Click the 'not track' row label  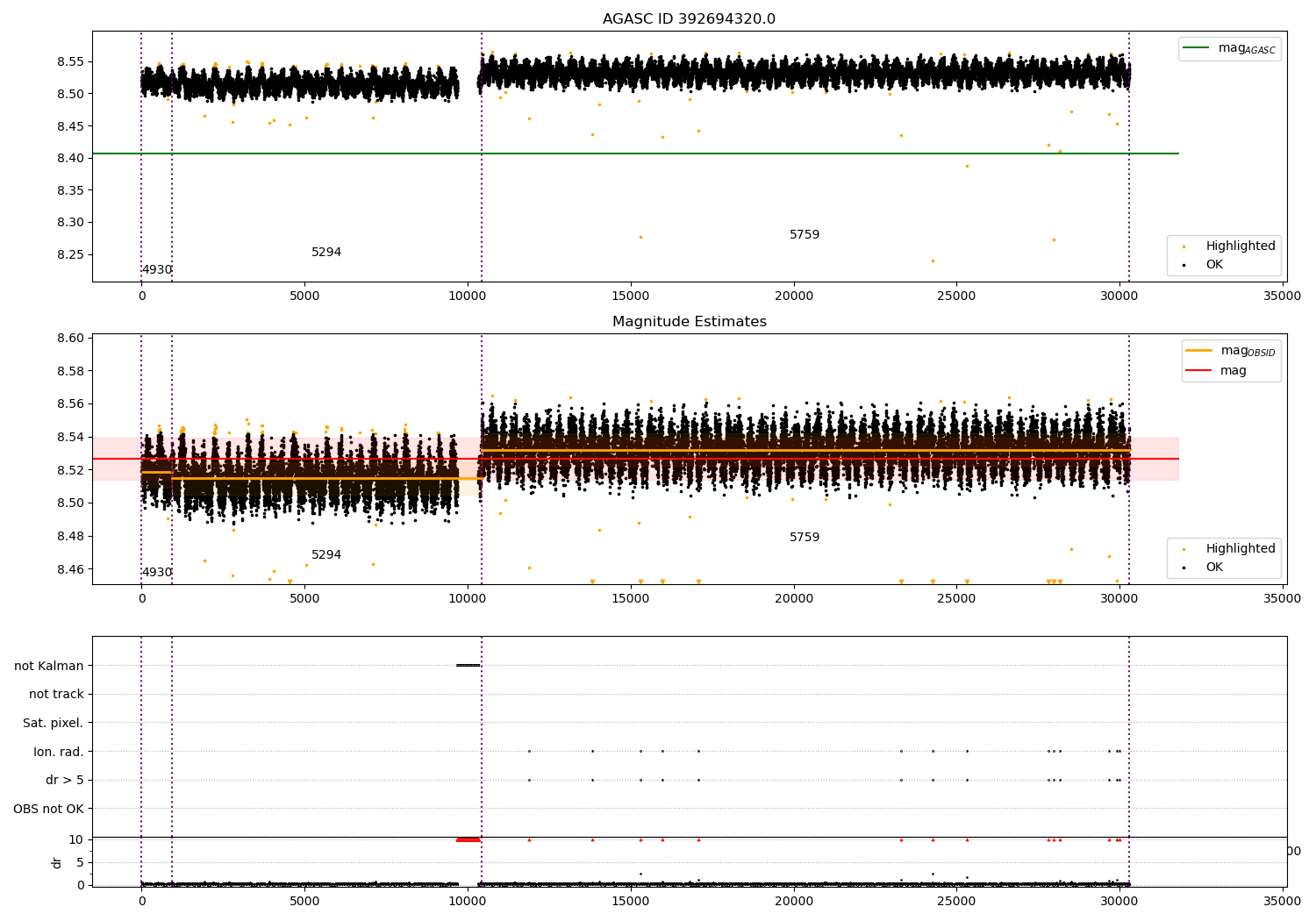coord(56,695)
